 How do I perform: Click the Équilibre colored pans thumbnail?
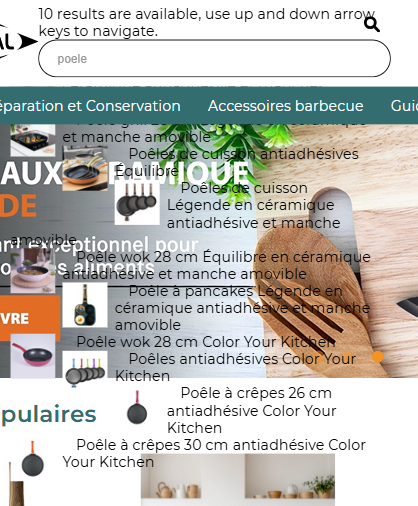pos(85,168)
